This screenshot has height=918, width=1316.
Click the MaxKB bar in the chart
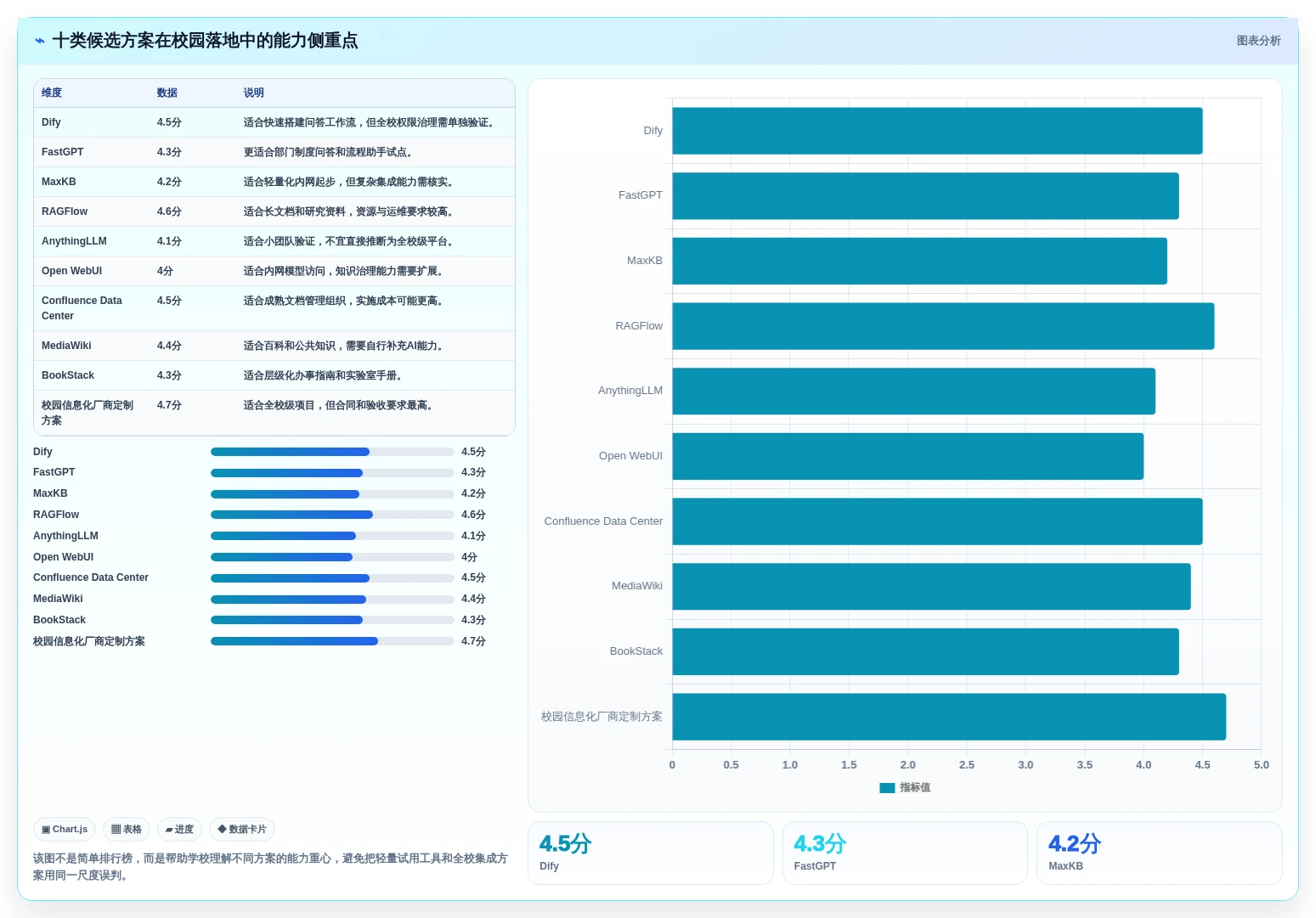pyautogui.click(x=919, y=261)
